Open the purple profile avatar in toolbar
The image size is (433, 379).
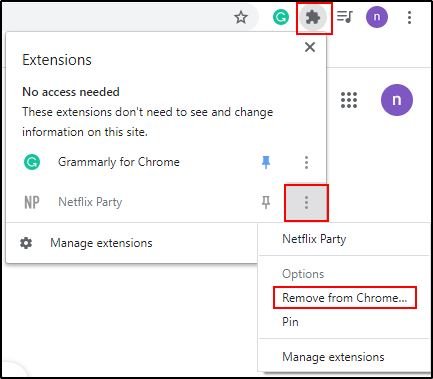click(x=377, y=17)
